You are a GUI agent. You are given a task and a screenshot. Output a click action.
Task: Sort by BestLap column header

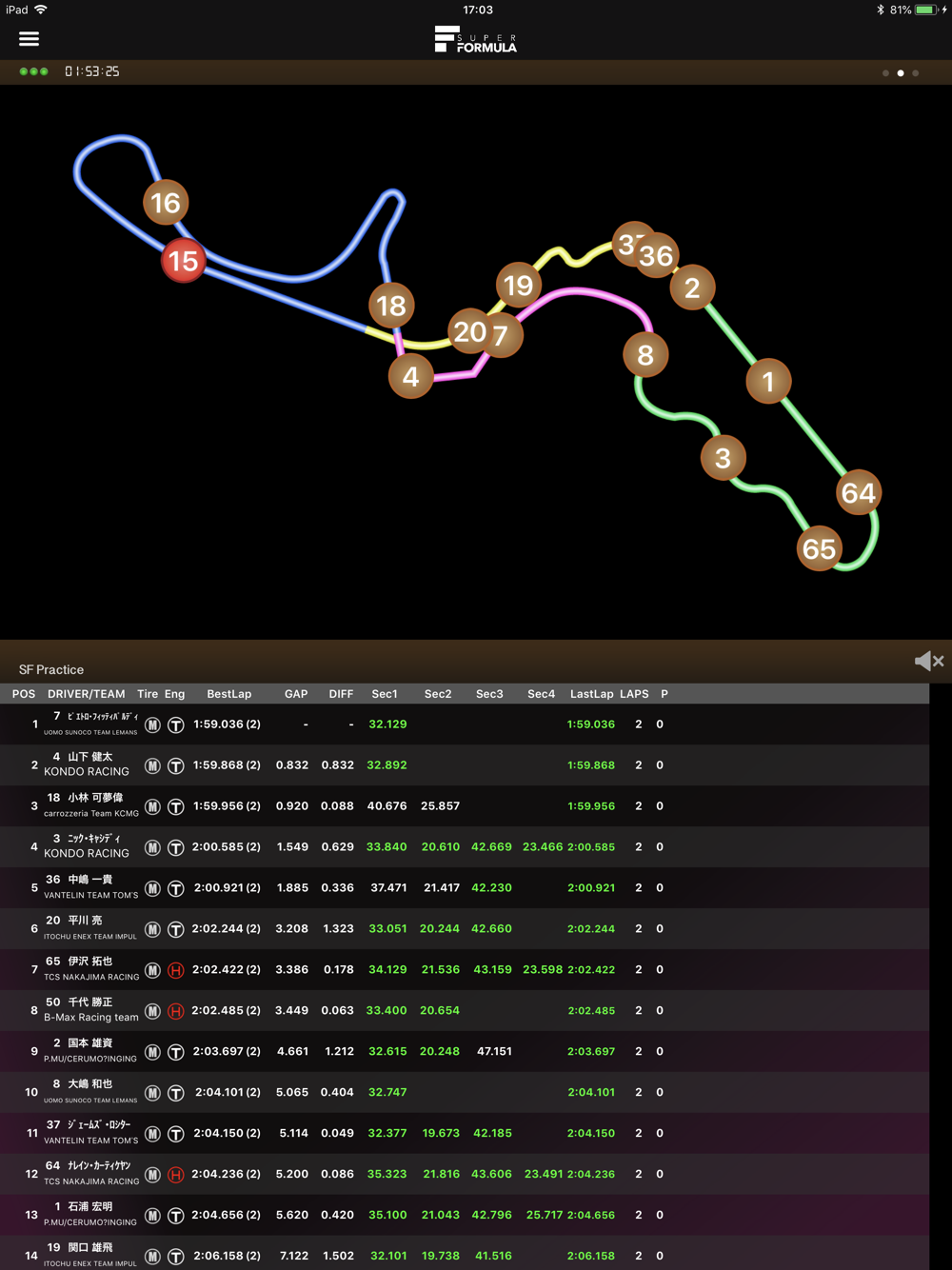(228, 694)
